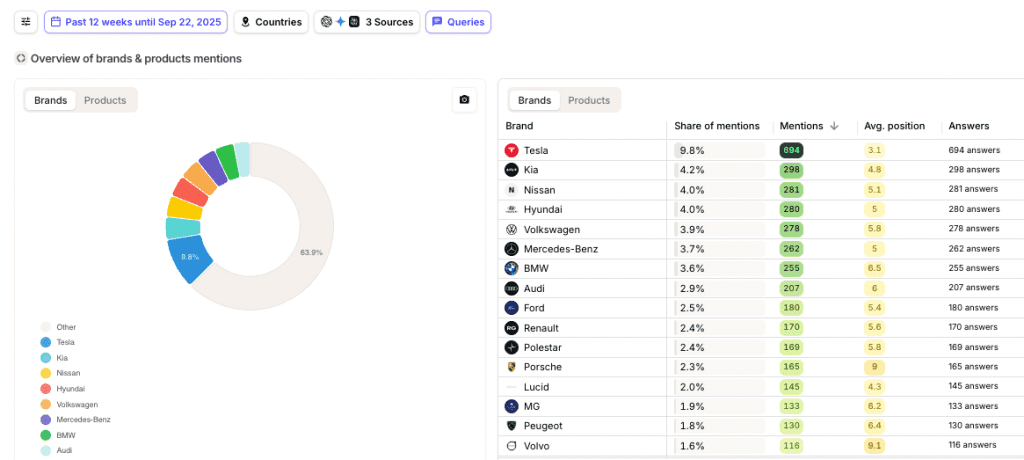Open the date range Past 12 weeks selector
The image size is (1024, 460).
point(136,22)
